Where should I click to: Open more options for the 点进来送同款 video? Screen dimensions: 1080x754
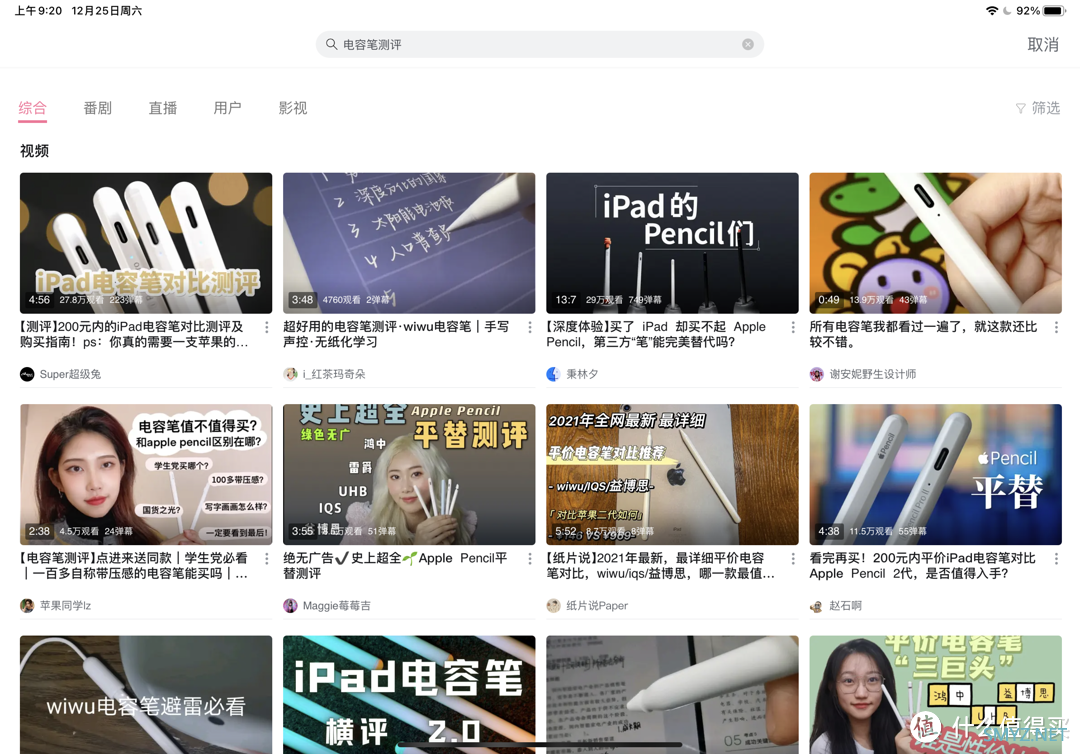[x=267, y=558]
